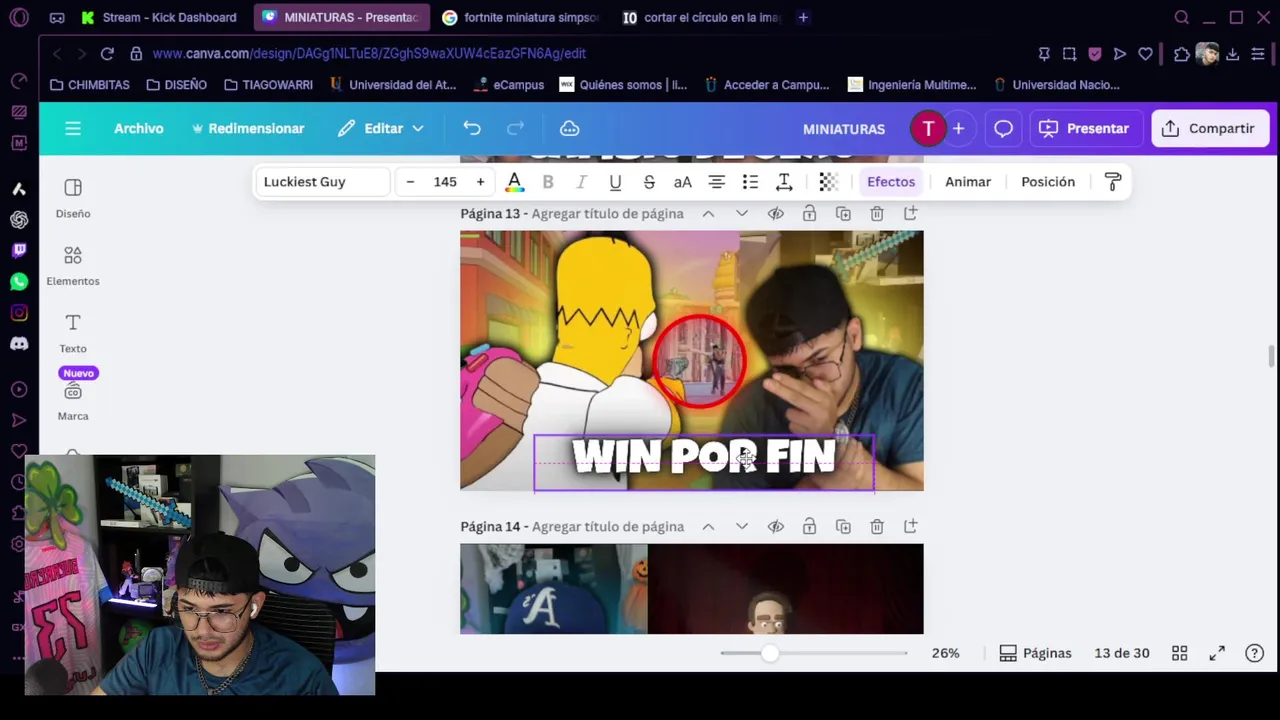Click the Páginas button
The height and width of the screenshot is (720, 1280).
tap(1035, 653)
